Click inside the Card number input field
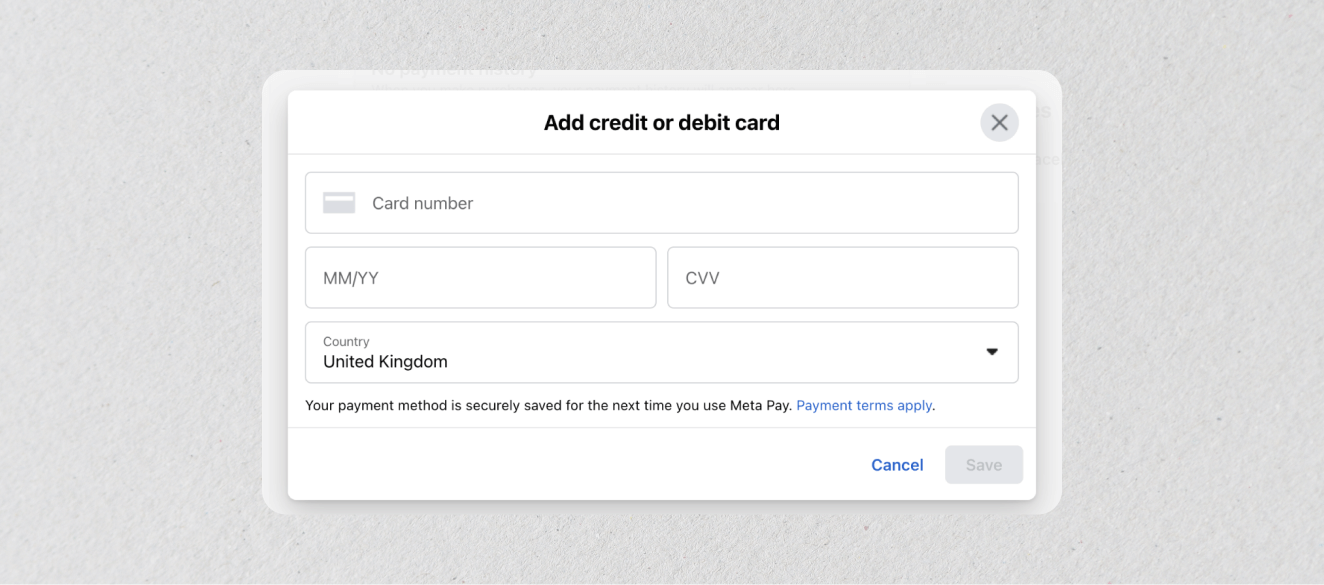Image resolution: width=1324 pixels, height=585 pixels. click(x=661, y=202)
